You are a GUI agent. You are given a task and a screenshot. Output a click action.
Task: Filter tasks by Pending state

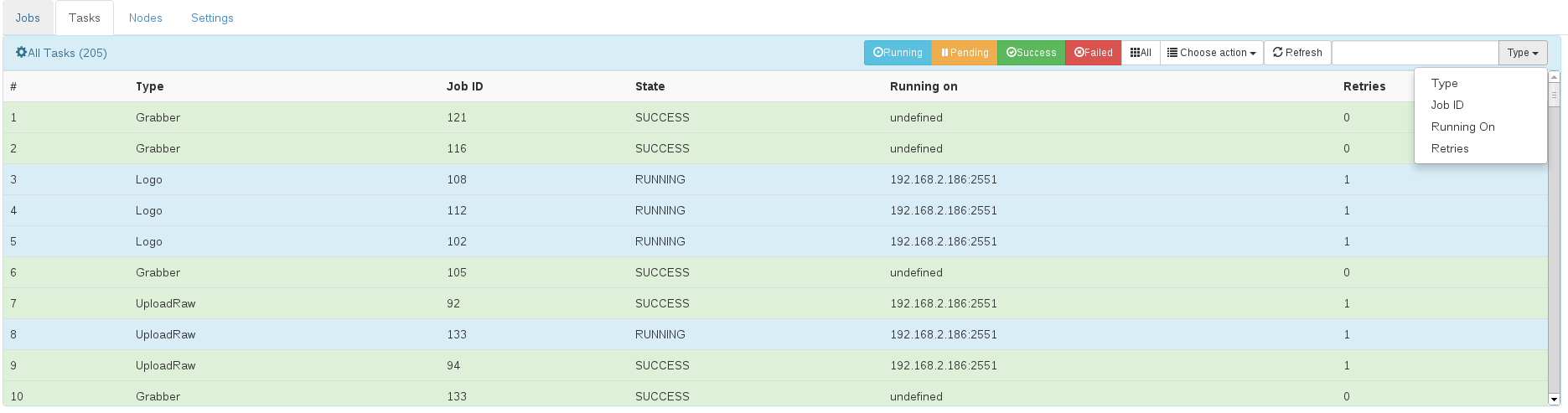tap(965, 53)
